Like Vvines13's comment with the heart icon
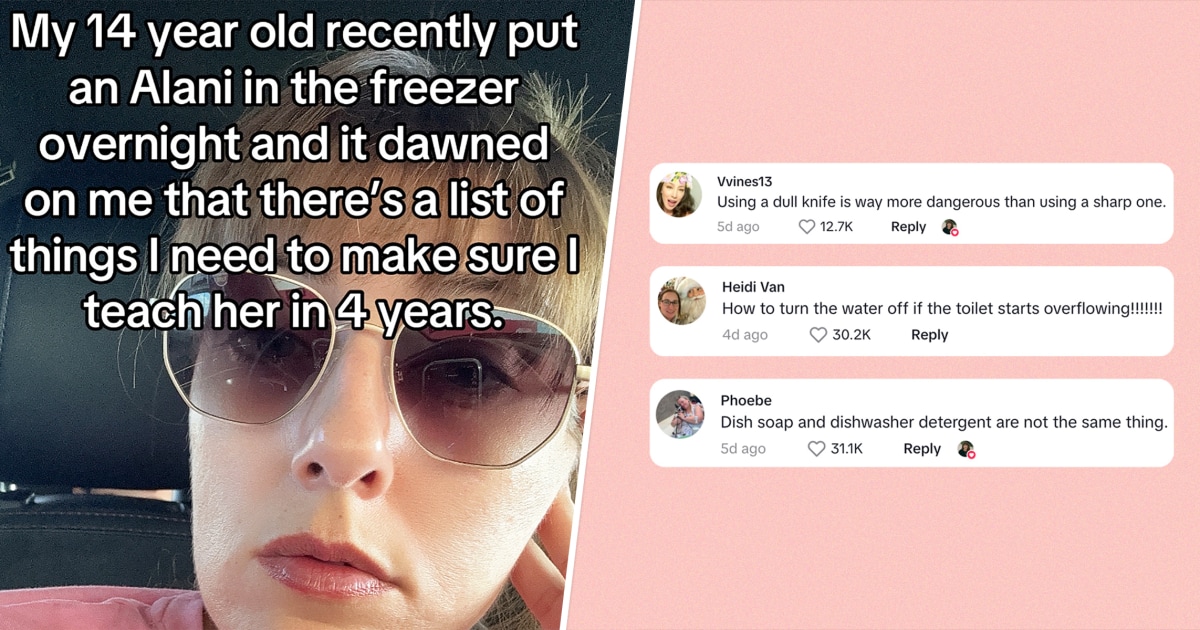This screenshot has height=630, width=1200. click(x=807, y=227)
